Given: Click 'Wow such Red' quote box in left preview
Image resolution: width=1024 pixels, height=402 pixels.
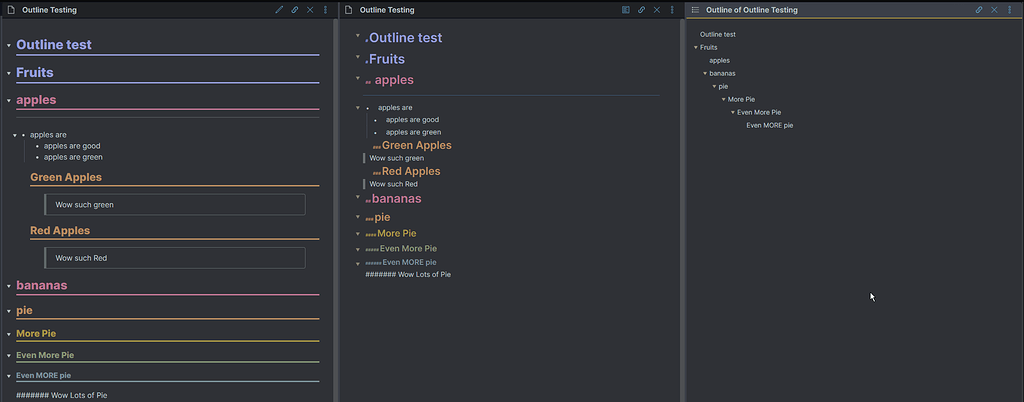Looking at the screenshot, I should point(174,258).
